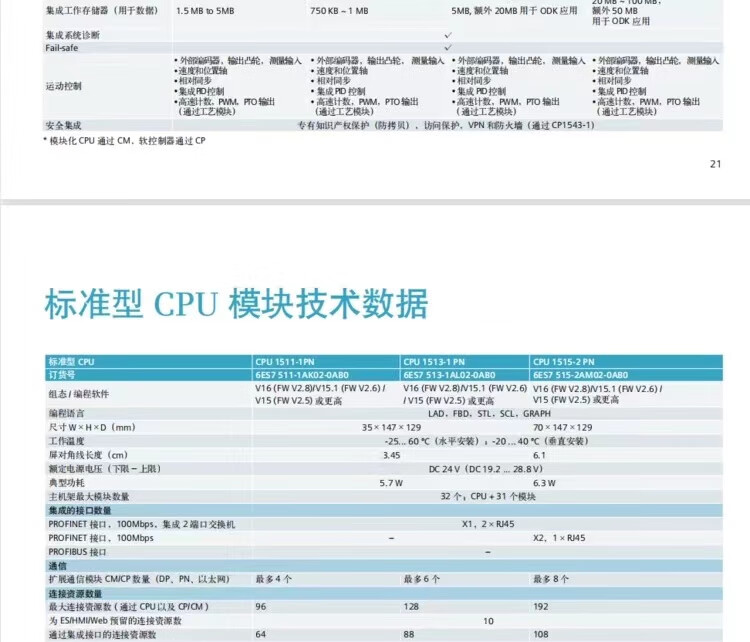
Task: Click the value "DC 24 V (DC 19.2 ... 28.8 V)"
Action: (485, 469)
